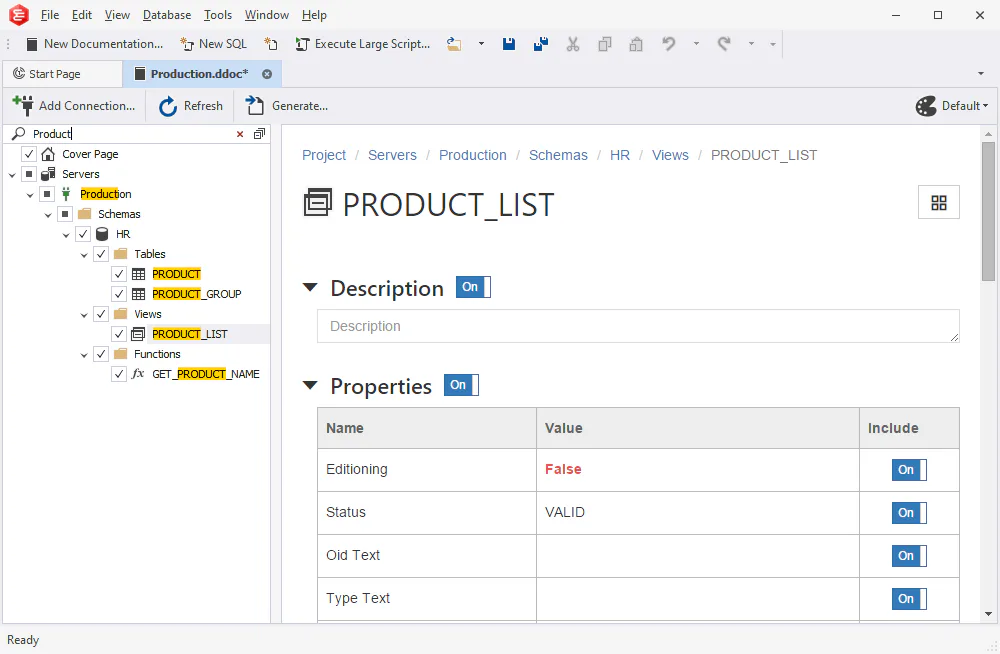This screenshot has height=654, width=1000.
Task: Collapse the Views folder node
Action: [x=84, y=315]
